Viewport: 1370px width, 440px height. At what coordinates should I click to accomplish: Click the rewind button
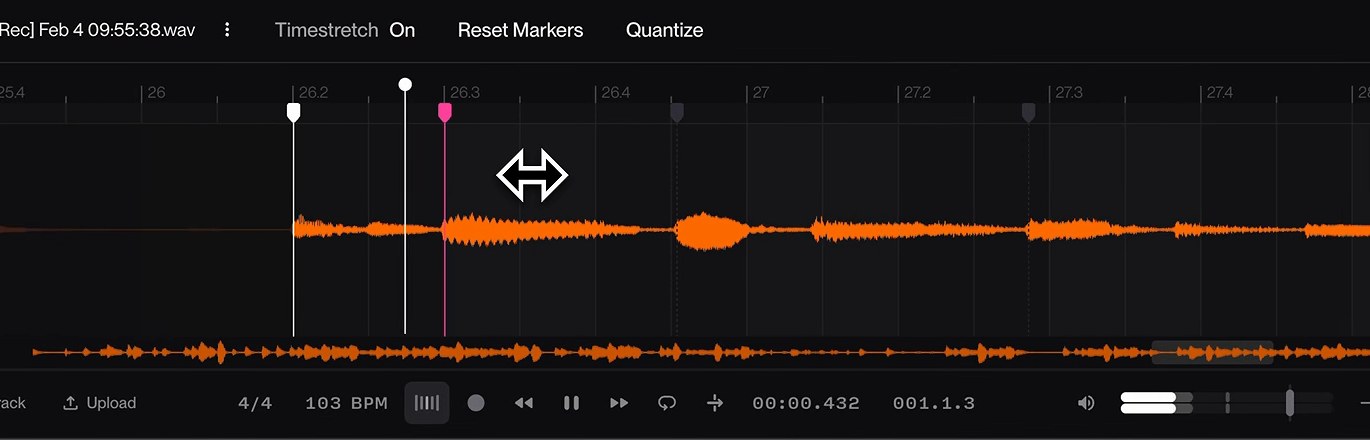pyautogui.click(x=524, y=403)
